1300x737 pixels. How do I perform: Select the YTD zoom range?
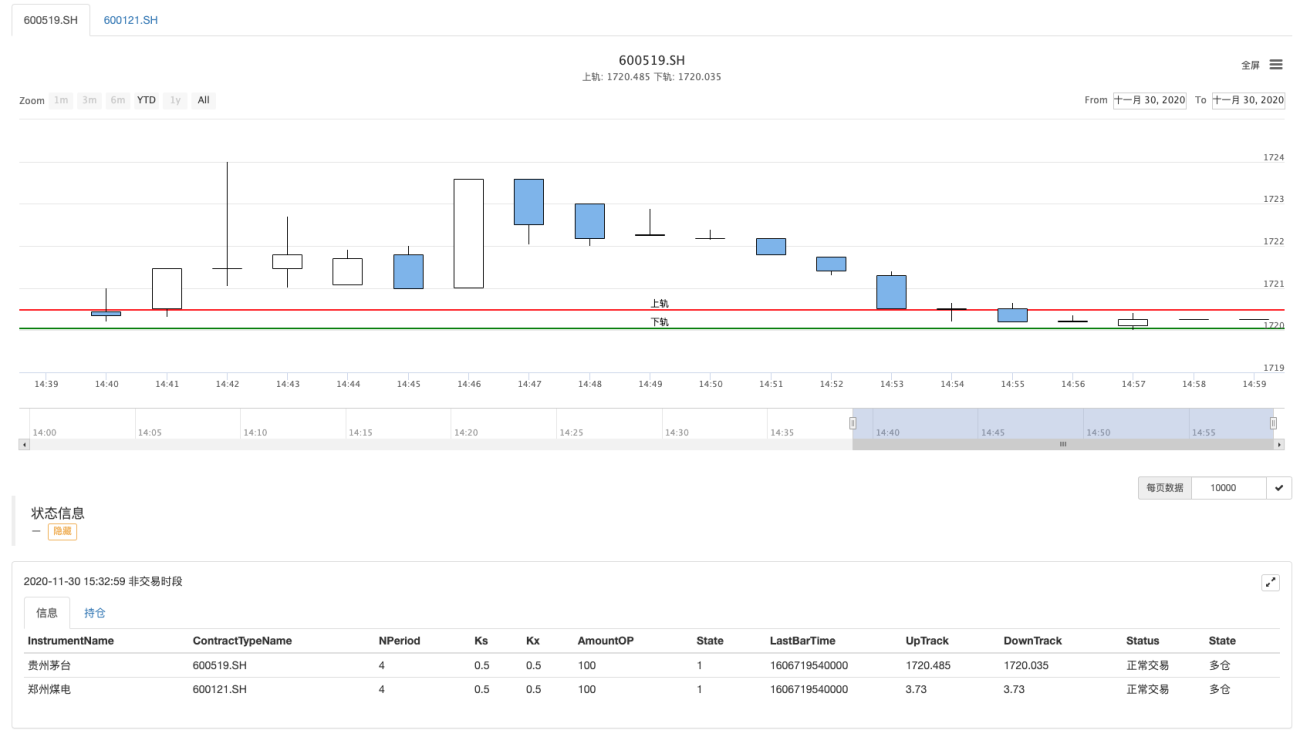[146, 100]
